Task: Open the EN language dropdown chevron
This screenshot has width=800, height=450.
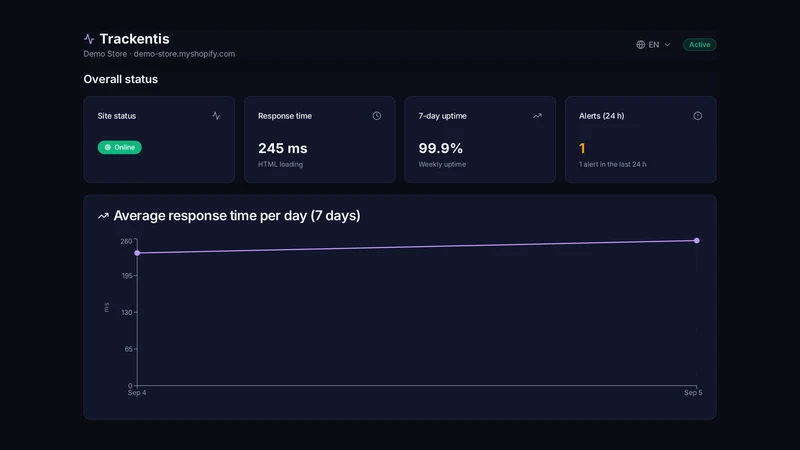Action: point(667,45)
